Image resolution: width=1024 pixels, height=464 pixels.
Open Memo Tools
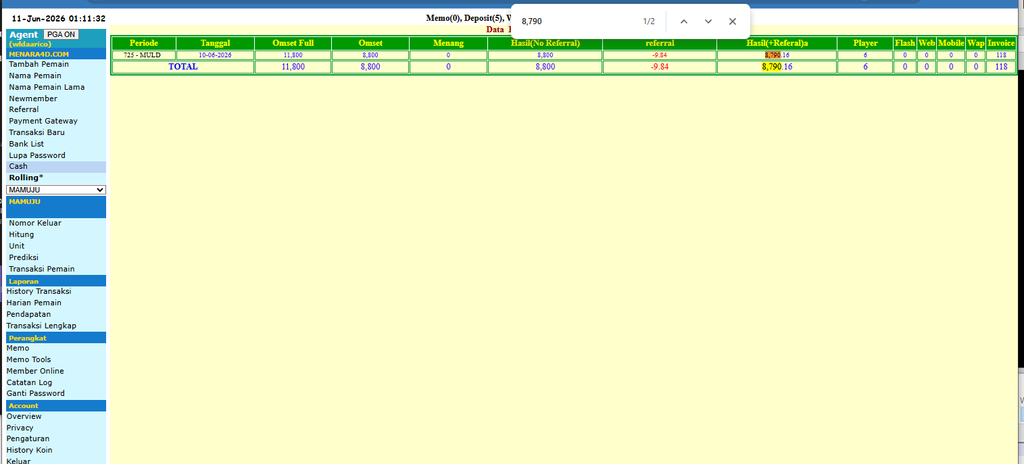click(29, 359)
